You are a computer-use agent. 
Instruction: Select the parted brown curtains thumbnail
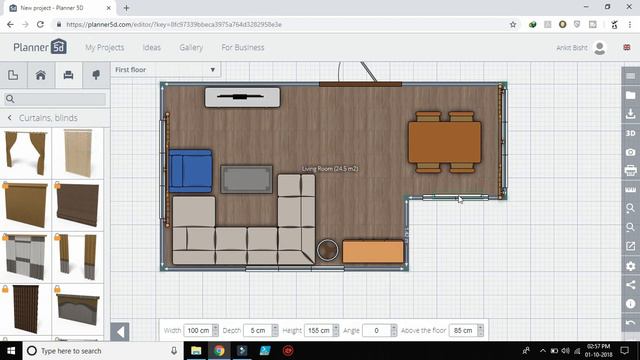coord(26,153)
